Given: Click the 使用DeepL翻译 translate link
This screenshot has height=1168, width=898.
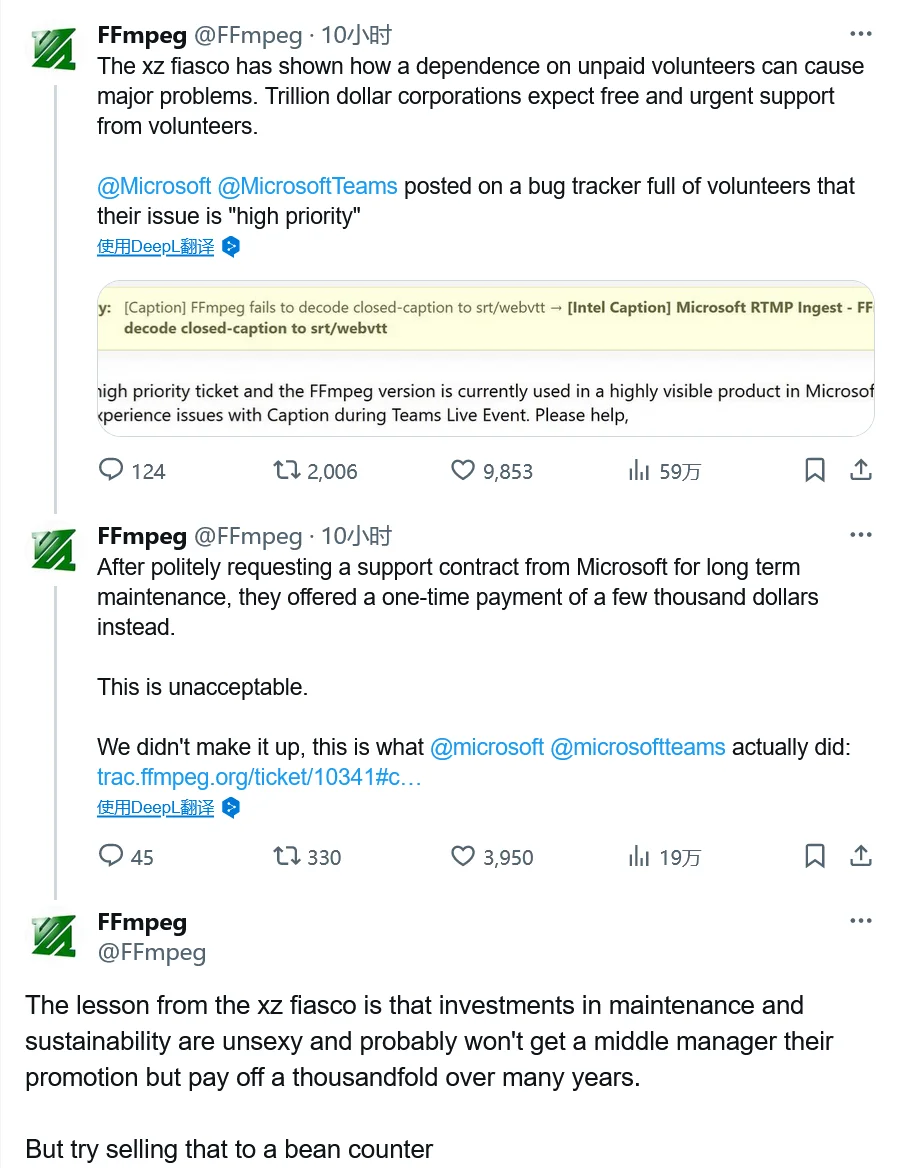Looking at the screenshot, I should click(155, 246).
